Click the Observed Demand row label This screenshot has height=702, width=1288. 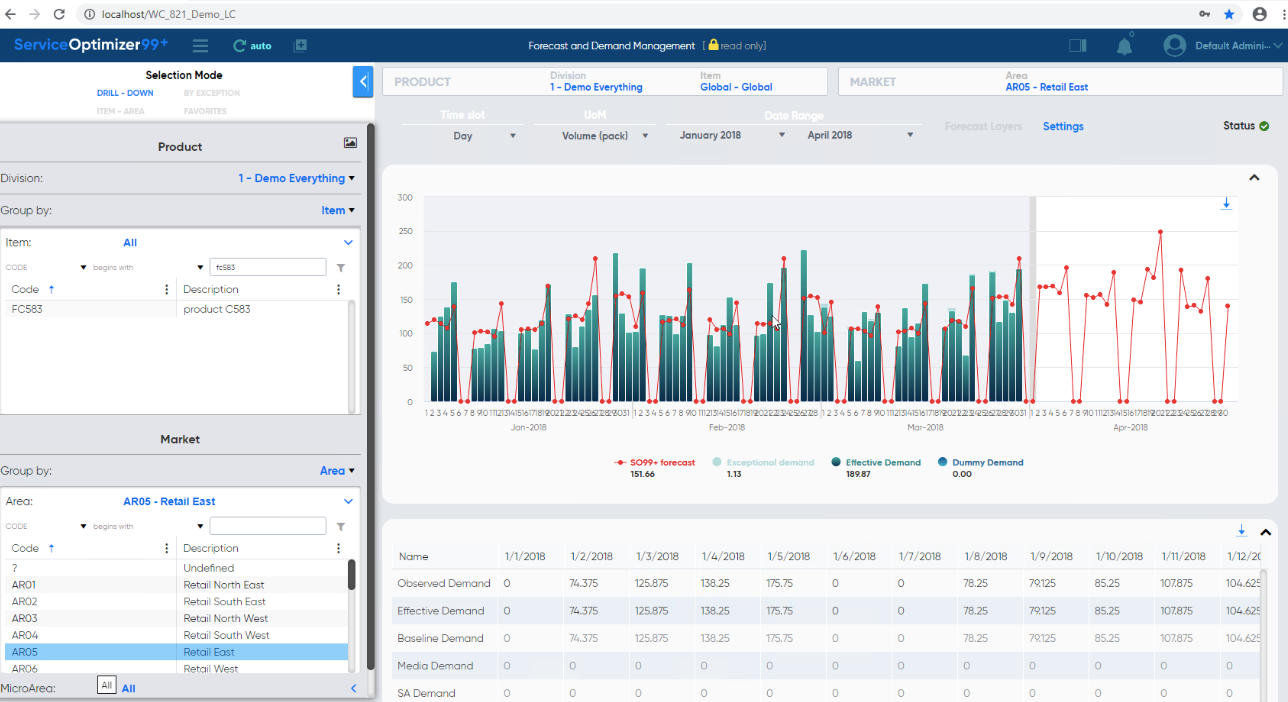coord(444,583)
